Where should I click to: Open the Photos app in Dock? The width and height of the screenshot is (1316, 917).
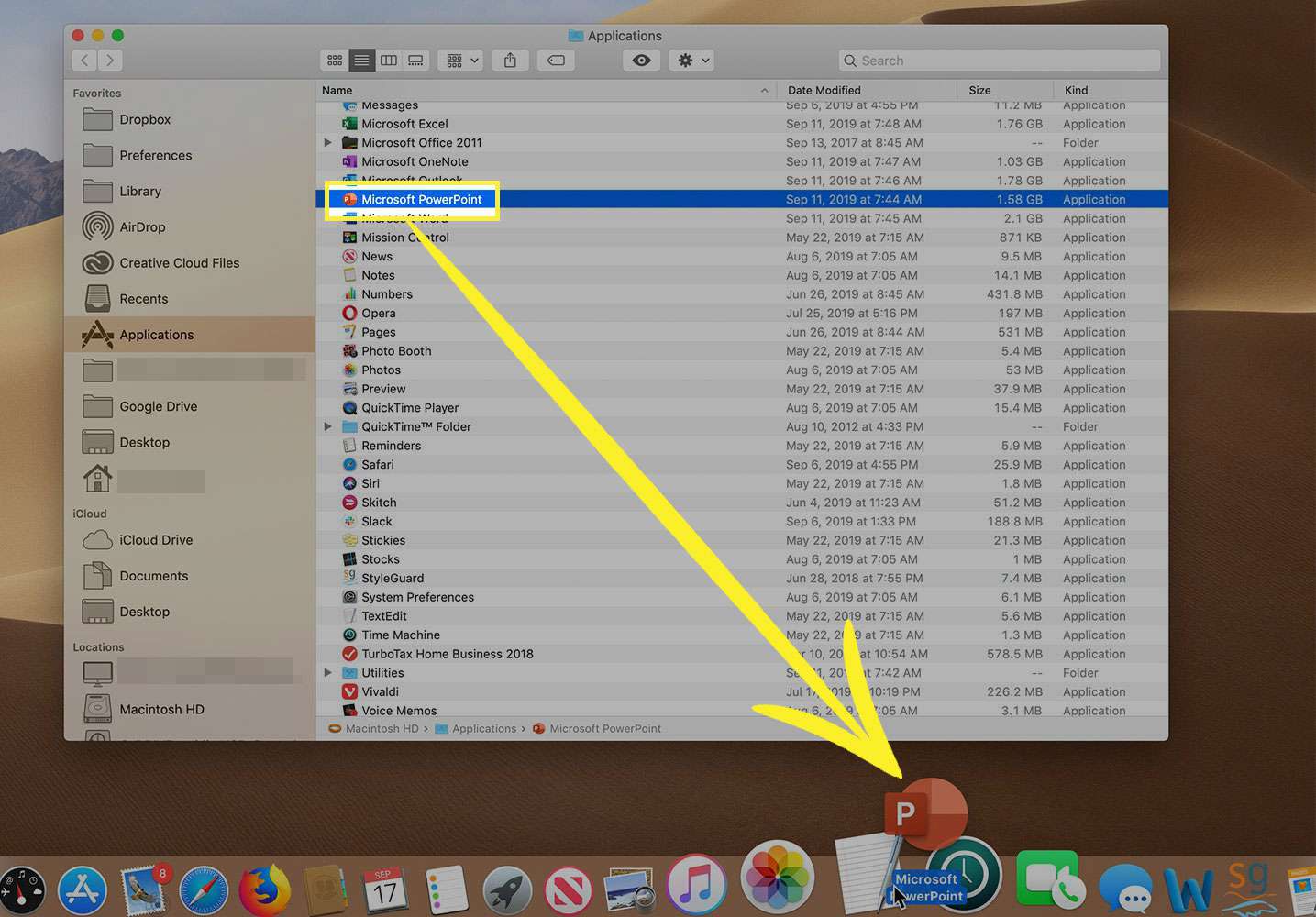(778, 877)
